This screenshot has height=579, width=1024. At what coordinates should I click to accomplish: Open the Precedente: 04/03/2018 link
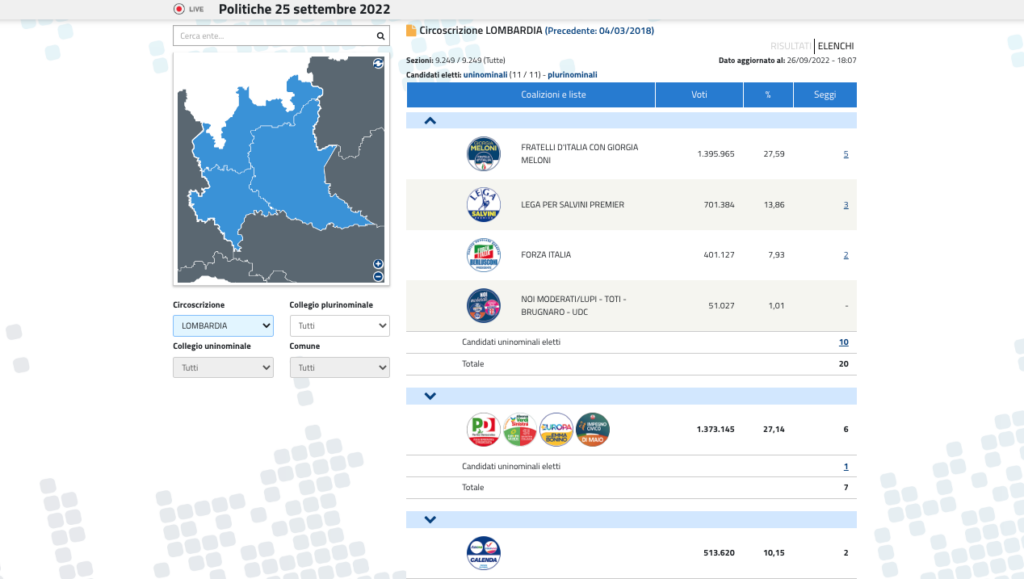tap(600, 31)
